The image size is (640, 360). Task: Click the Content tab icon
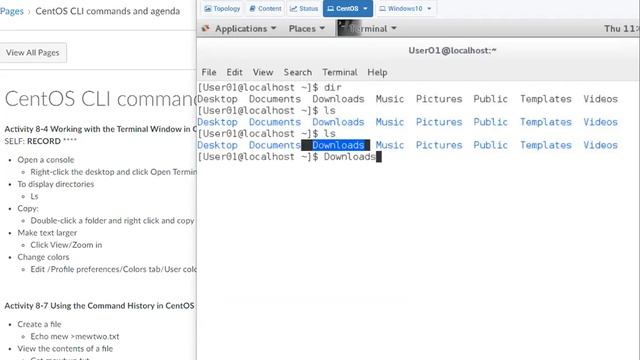[253, 9]
